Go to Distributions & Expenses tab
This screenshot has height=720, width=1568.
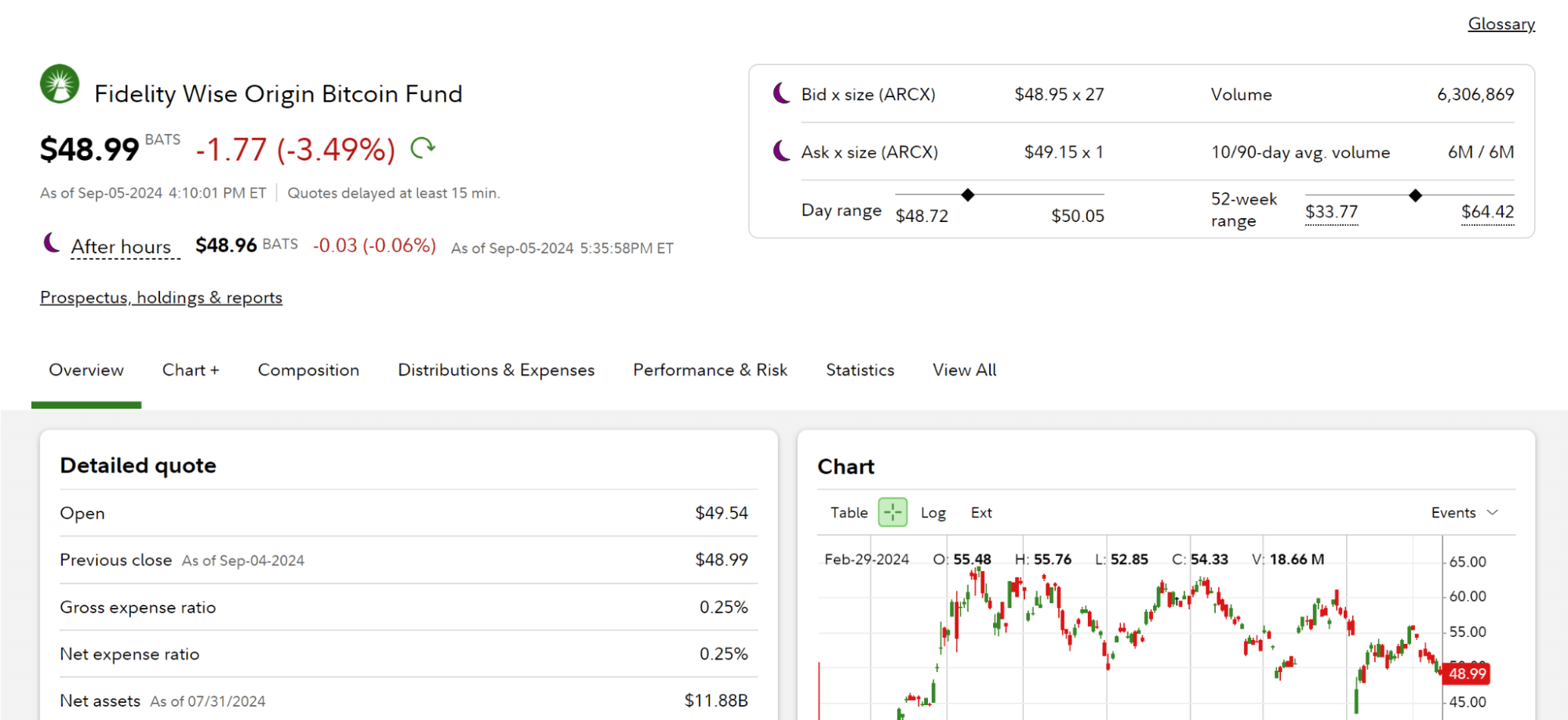pos(496,370)
